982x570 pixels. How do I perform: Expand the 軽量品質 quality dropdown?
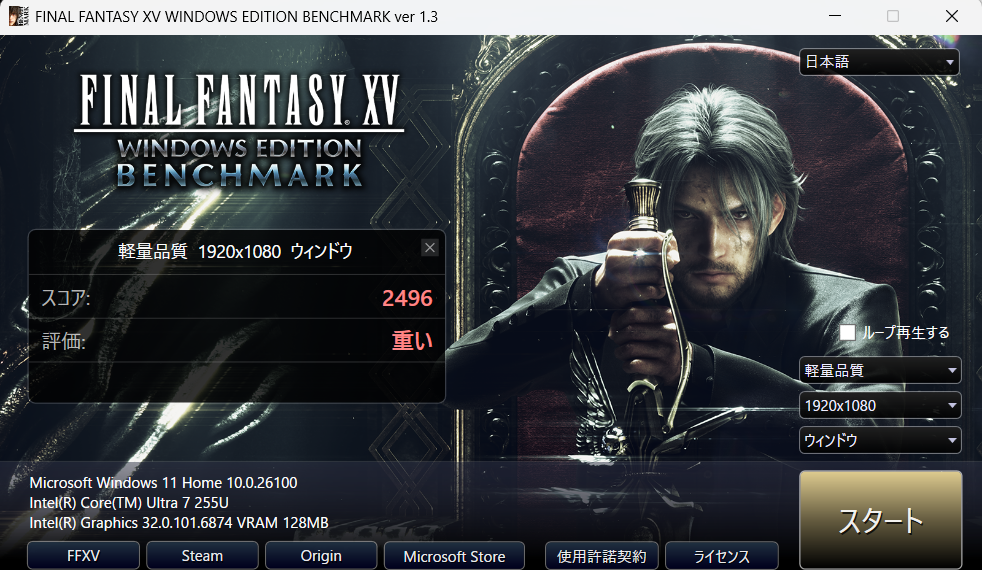point(879,370)
